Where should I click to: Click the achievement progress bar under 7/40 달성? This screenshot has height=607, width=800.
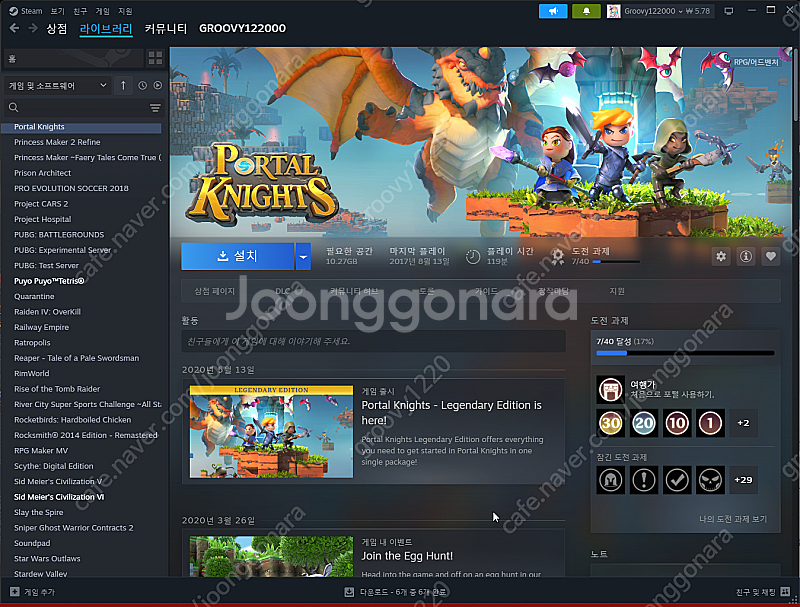pyautogui.click(x=685, y=353)
